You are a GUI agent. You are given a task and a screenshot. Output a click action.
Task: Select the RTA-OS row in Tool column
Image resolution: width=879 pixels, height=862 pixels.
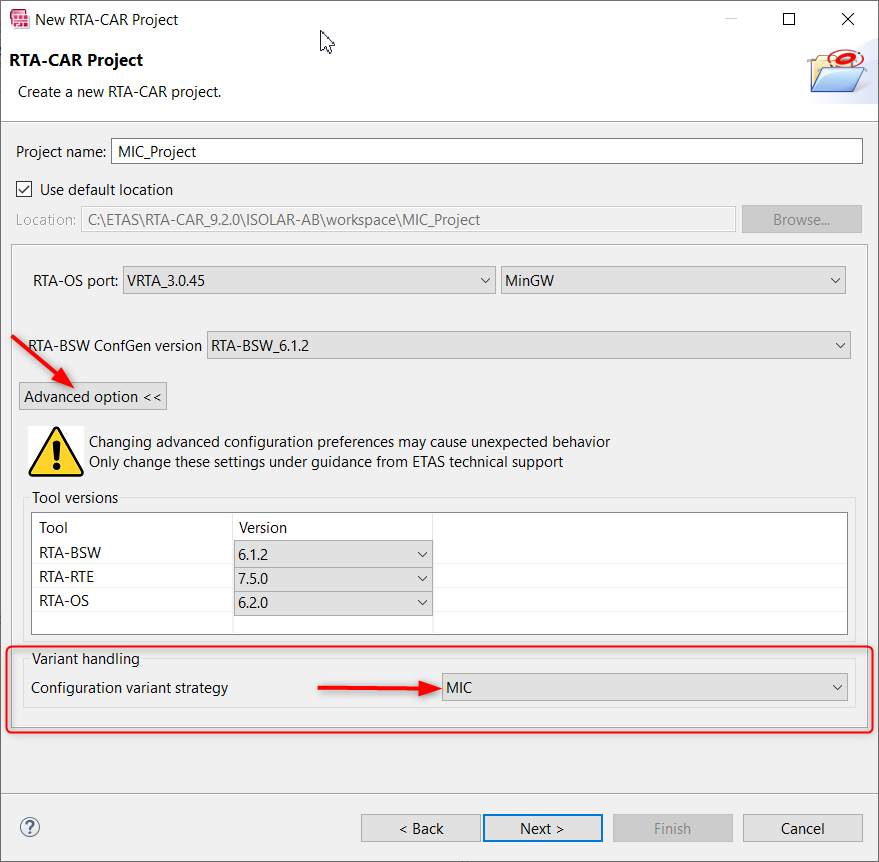coord(64,601)
